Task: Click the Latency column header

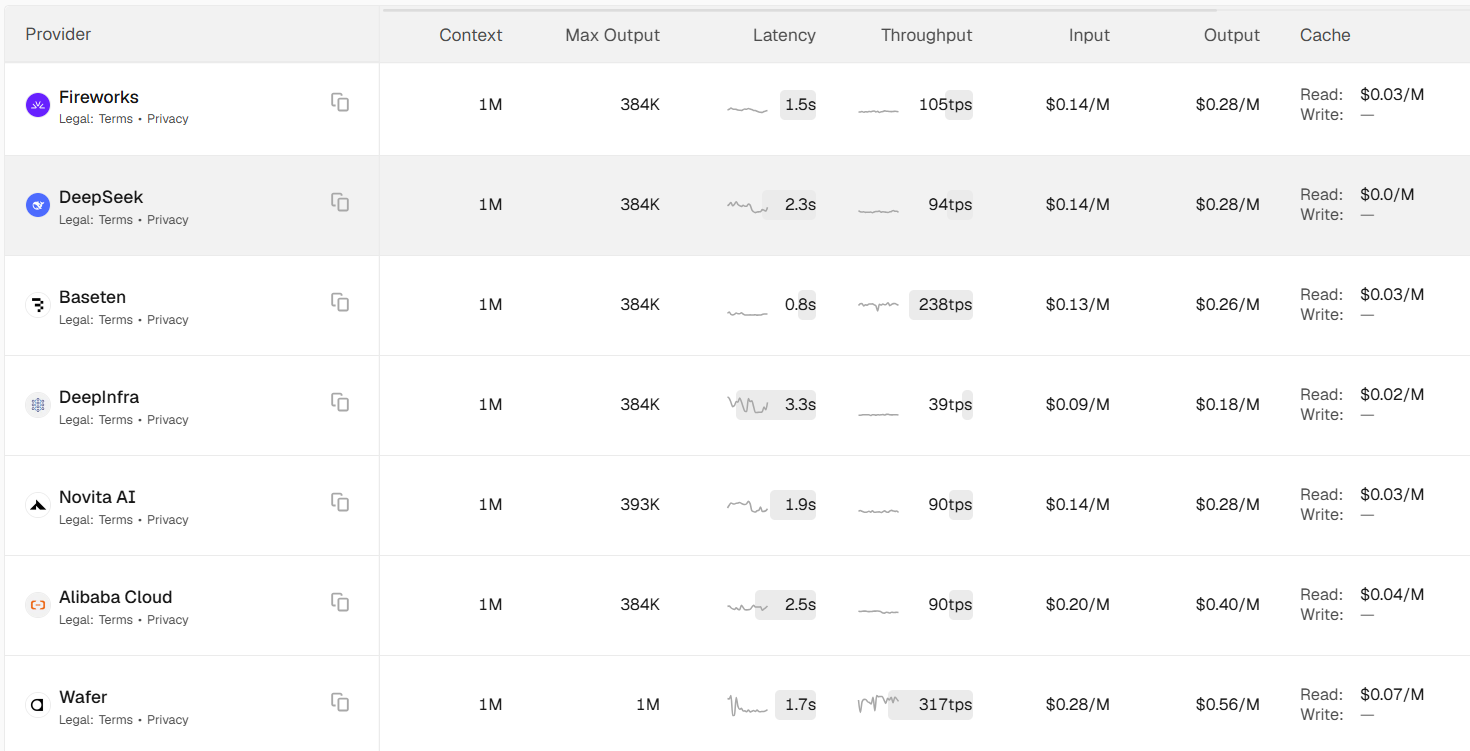Action: click(x=784, y=35)
